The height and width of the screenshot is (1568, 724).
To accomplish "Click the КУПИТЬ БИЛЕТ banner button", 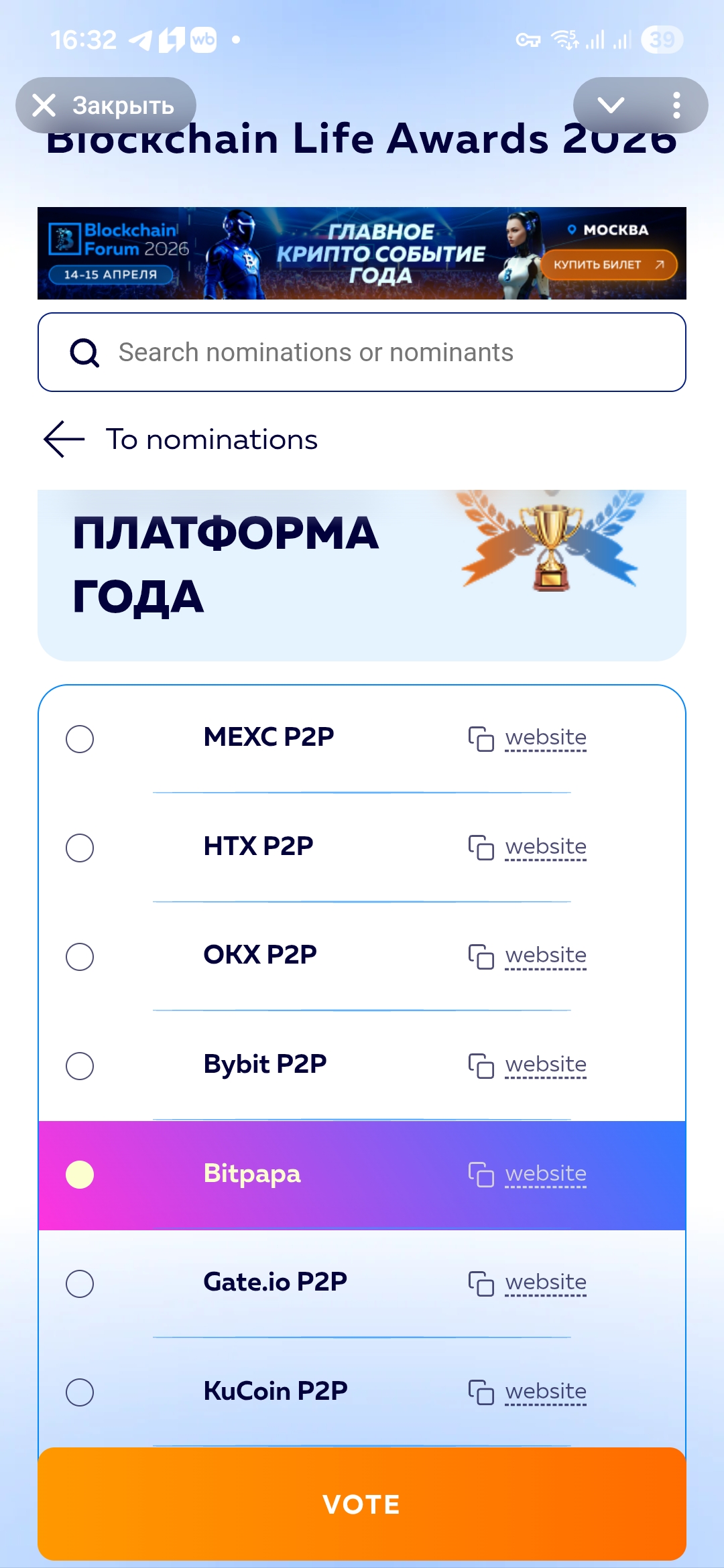I will (x=609, y=265).
